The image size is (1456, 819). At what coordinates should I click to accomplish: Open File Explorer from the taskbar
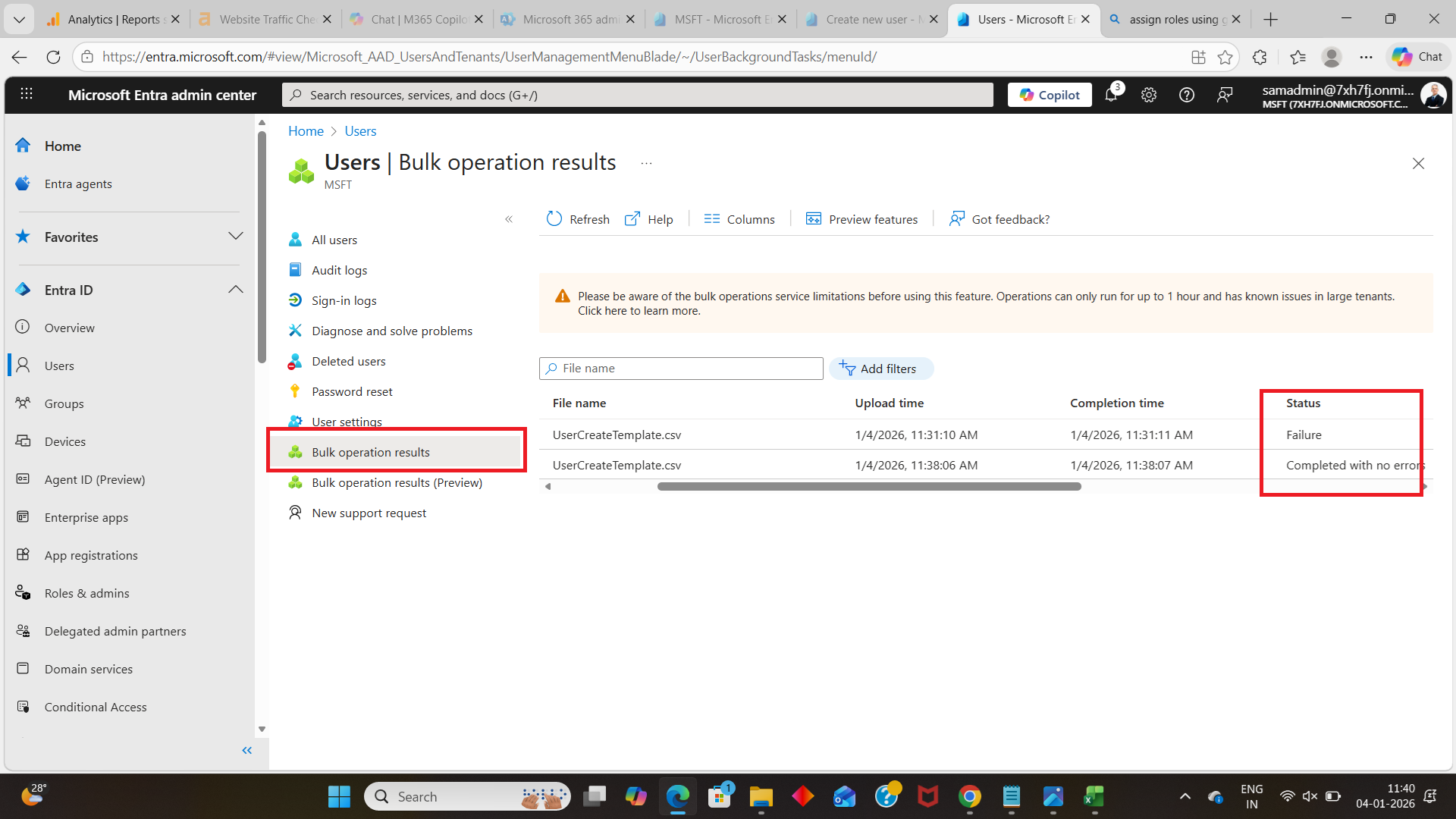pyautogui.click(x=761, y=797)
